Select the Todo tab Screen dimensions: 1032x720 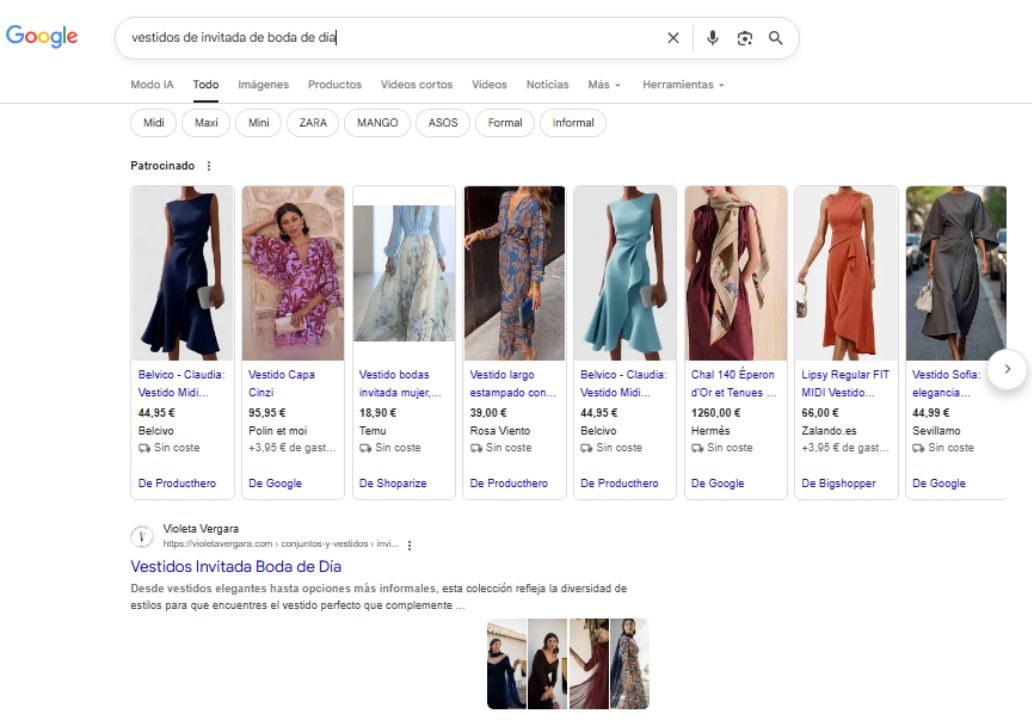coord(205,85)
